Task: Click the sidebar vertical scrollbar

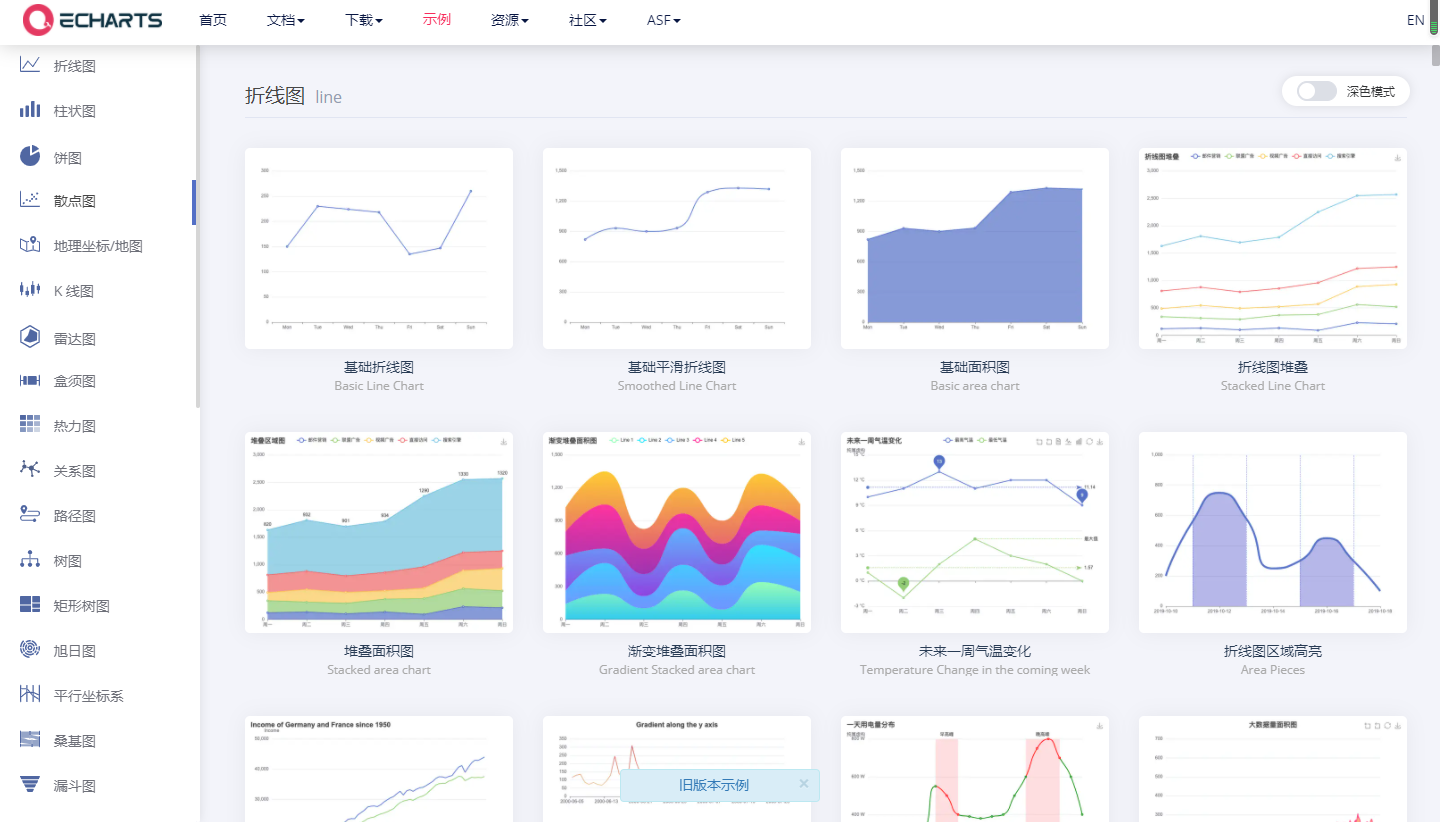Action: [x=197, y=227]
